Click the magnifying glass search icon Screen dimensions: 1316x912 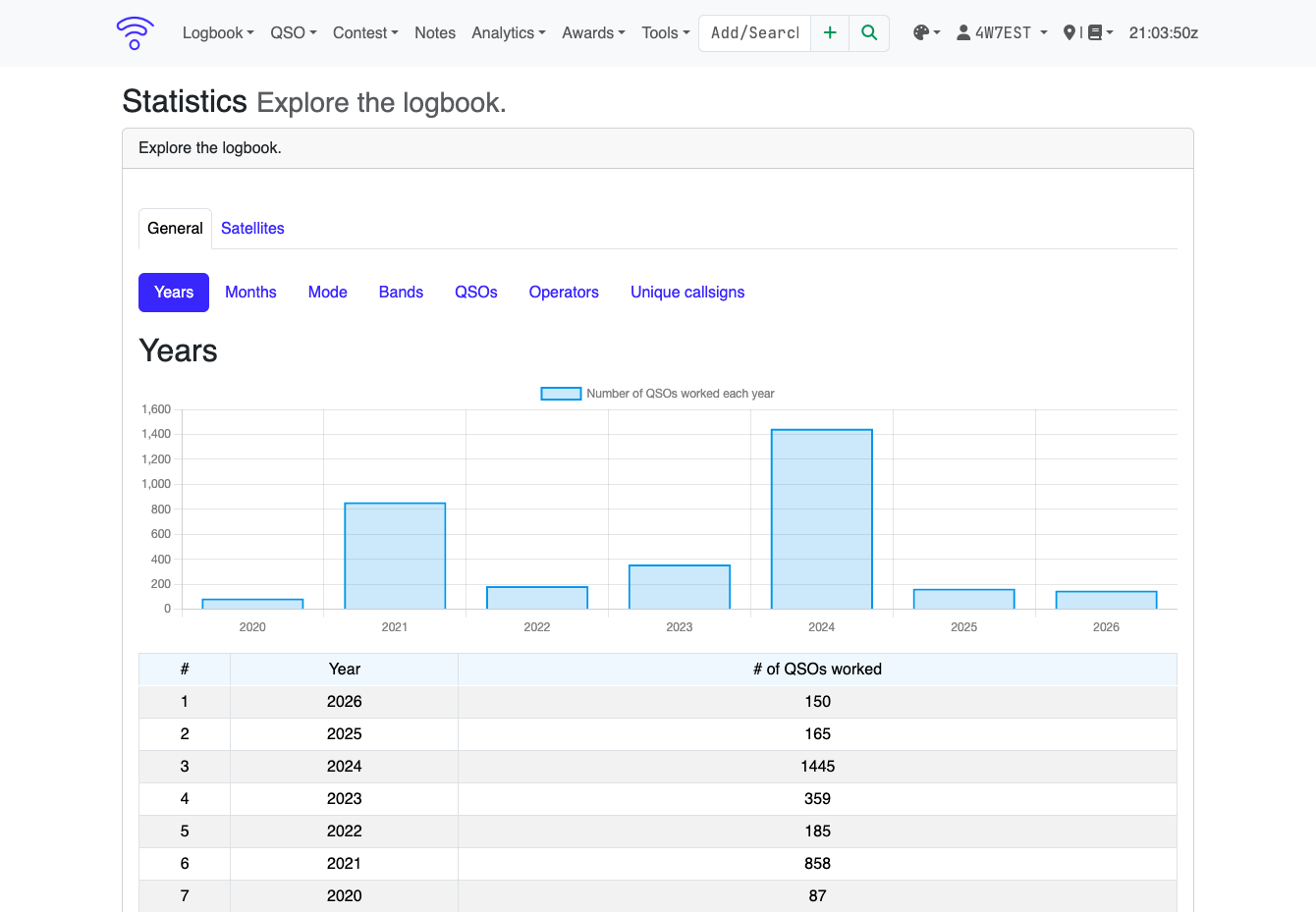[869, 32]
